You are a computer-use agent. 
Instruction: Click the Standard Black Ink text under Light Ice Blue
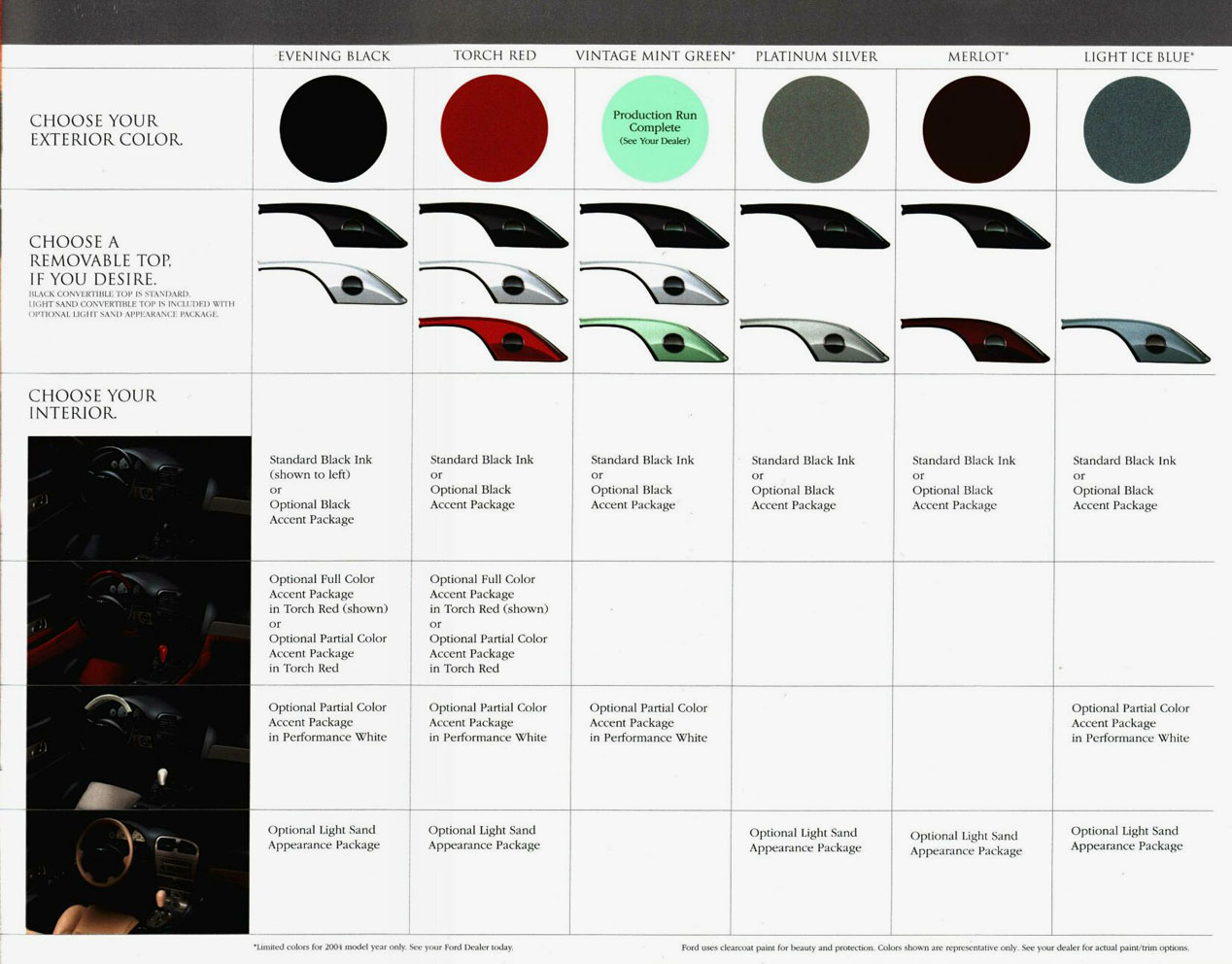click(x=1124, y=461)
